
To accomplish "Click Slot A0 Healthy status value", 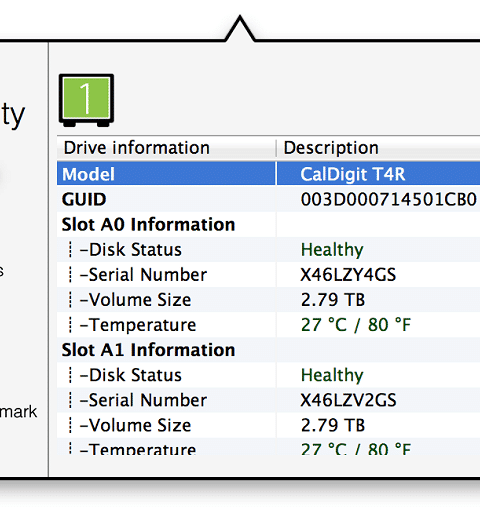I will [x=332, y=250].
